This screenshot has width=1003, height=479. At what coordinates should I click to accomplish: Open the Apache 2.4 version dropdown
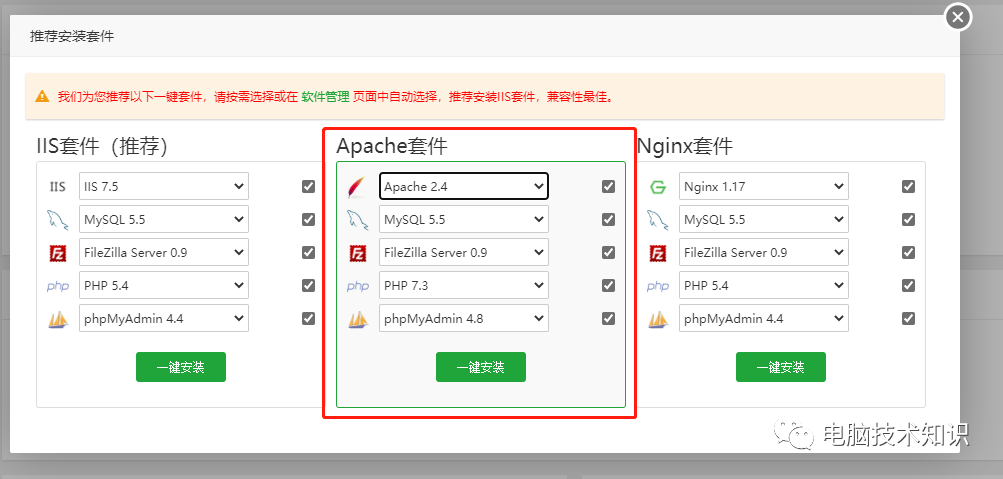464,186
